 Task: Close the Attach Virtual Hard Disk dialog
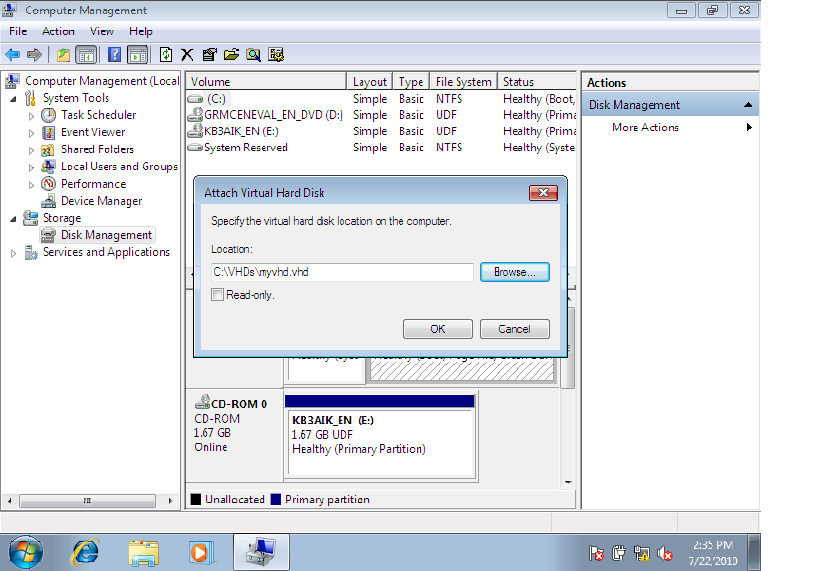[543, 193]
